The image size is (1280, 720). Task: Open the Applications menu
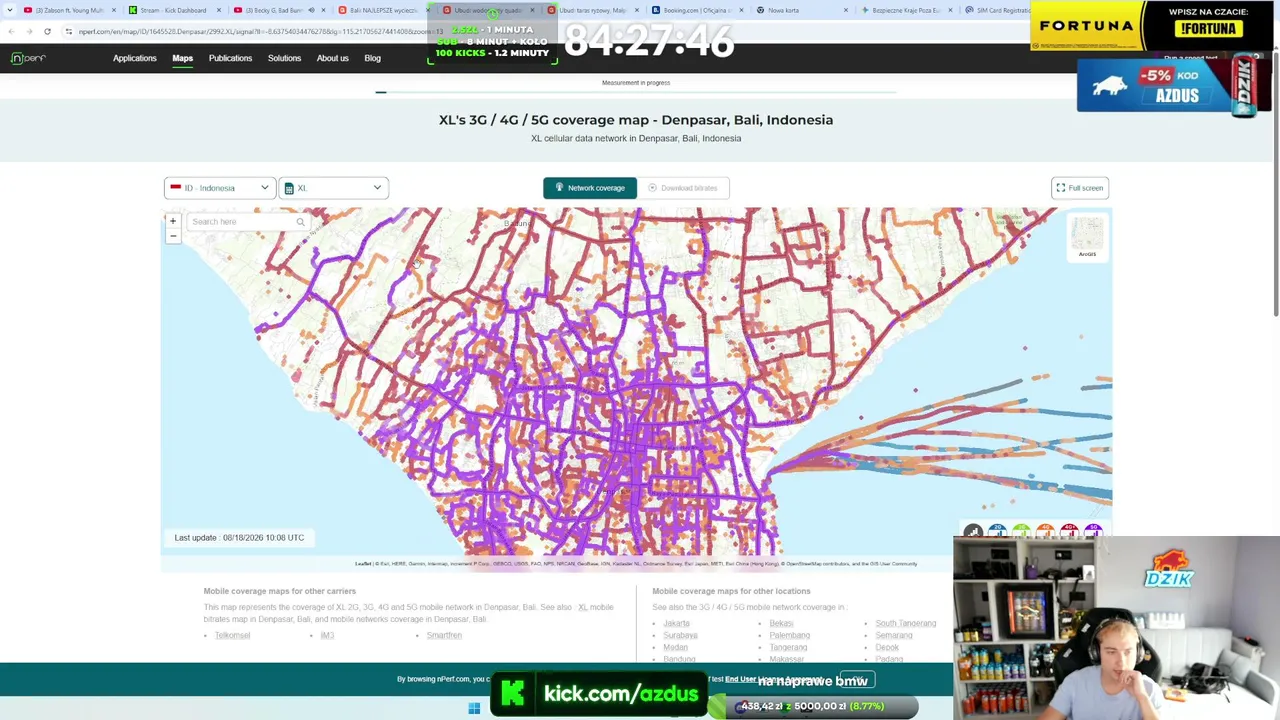pos(135,58)
